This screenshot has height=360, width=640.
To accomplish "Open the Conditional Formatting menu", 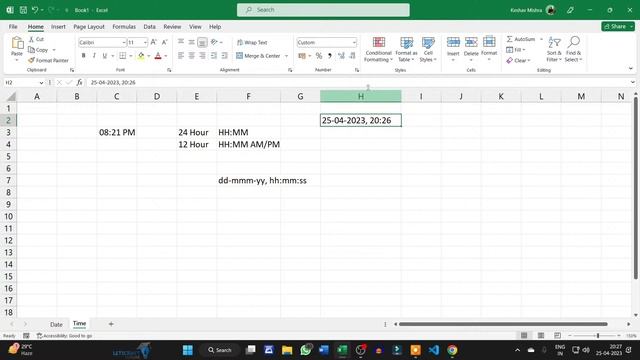I will coord(378,50).
